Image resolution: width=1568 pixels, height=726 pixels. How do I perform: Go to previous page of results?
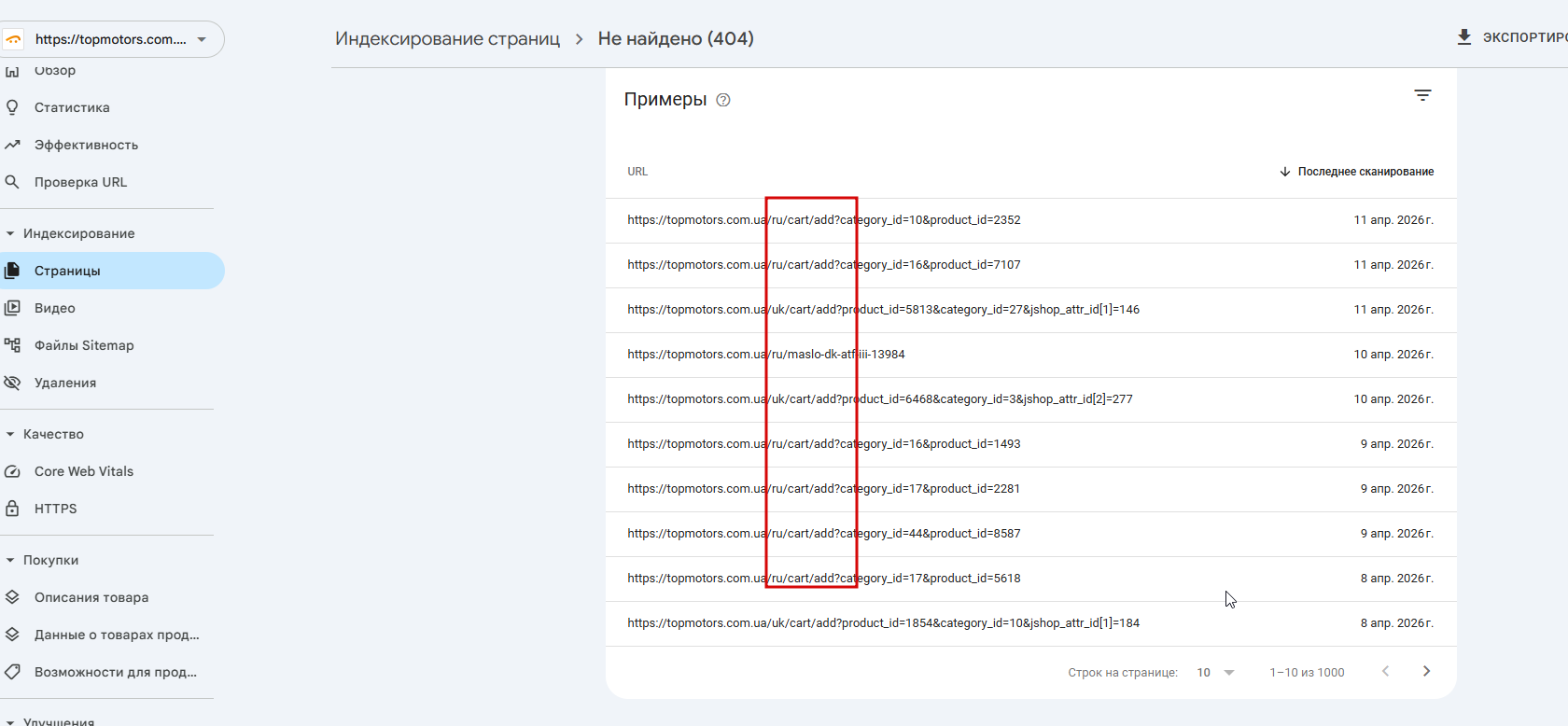click(1386, 672)
